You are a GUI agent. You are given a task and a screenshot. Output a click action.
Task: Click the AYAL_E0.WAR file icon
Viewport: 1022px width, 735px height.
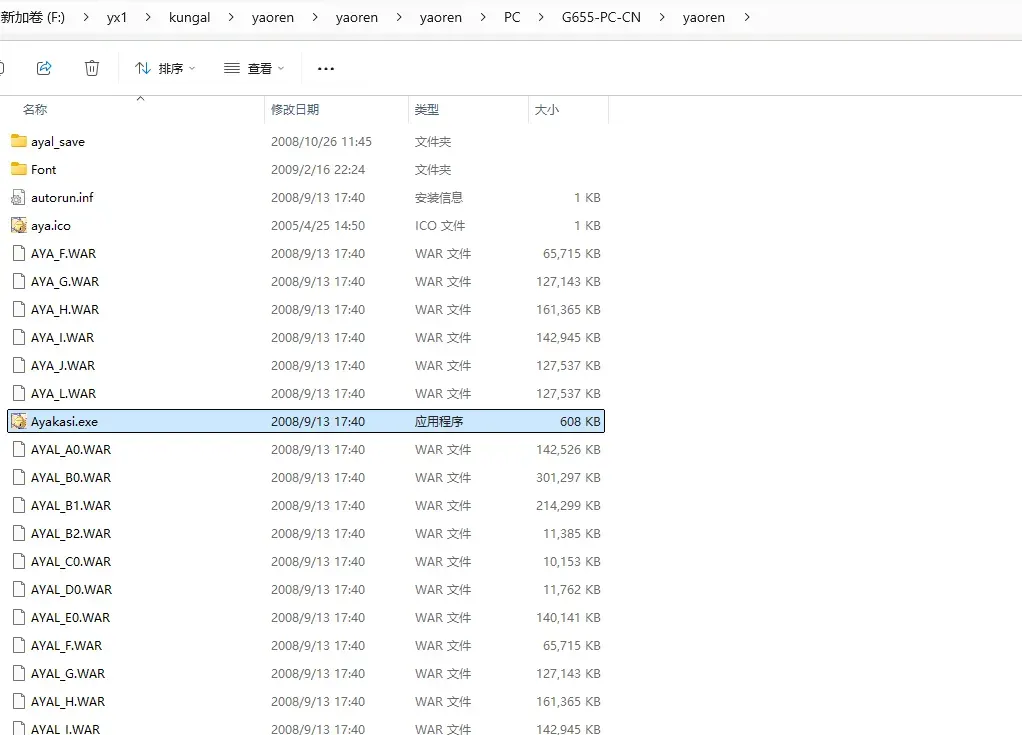pos(19,617)
